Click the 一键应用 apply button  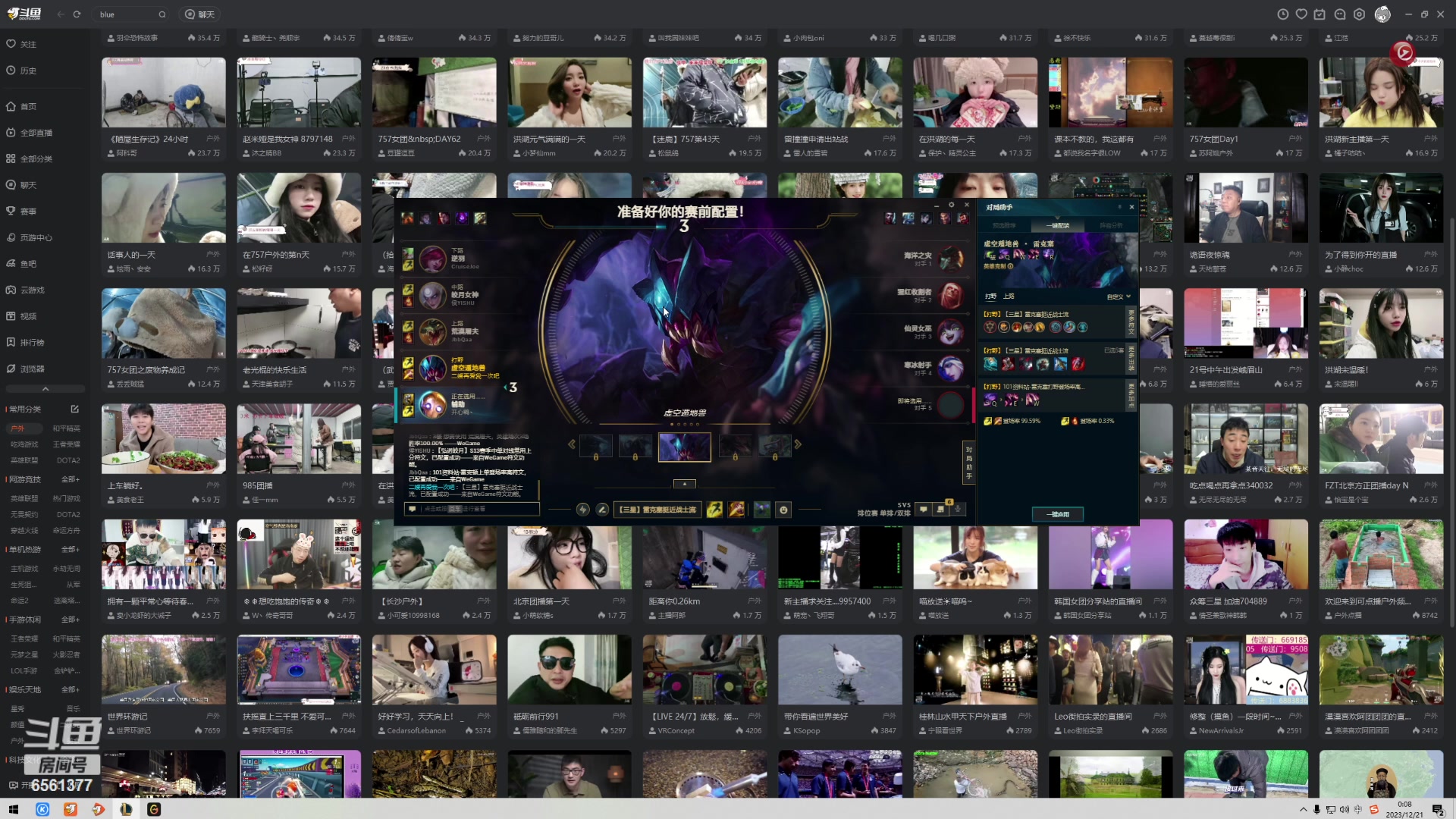1057,514
